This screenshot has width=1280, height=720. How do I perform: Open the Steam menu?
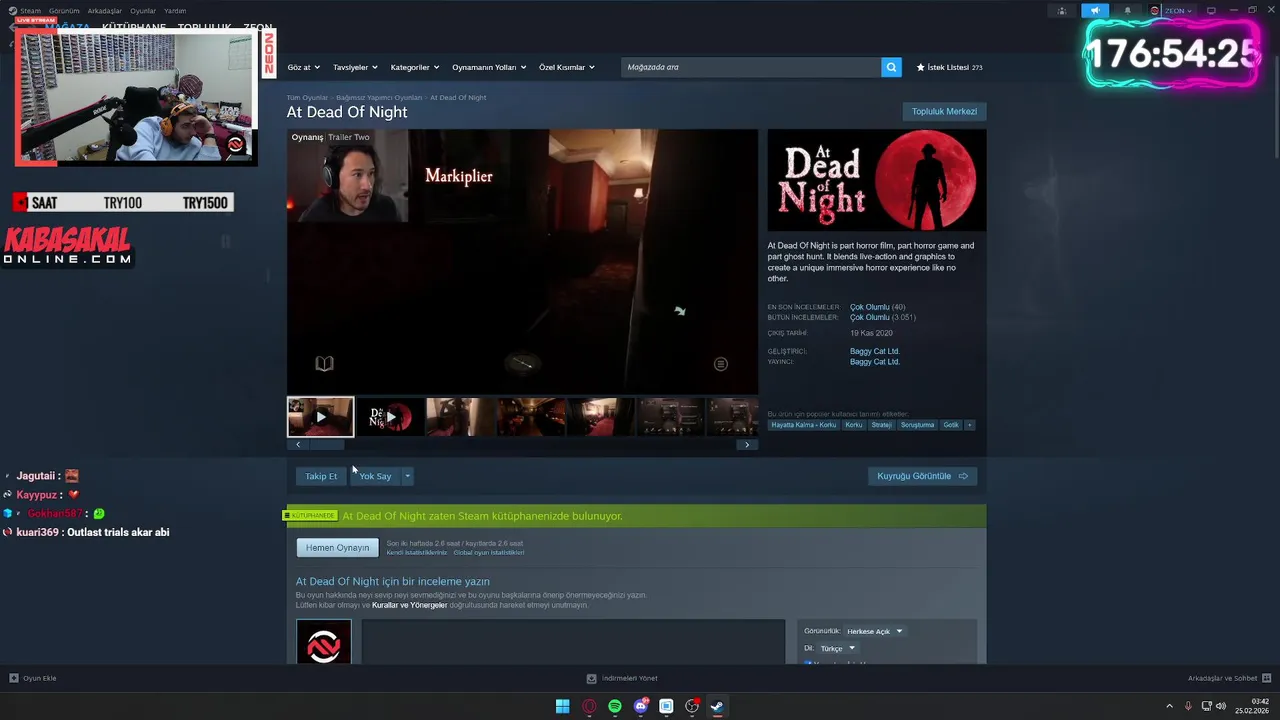(24, 11)
